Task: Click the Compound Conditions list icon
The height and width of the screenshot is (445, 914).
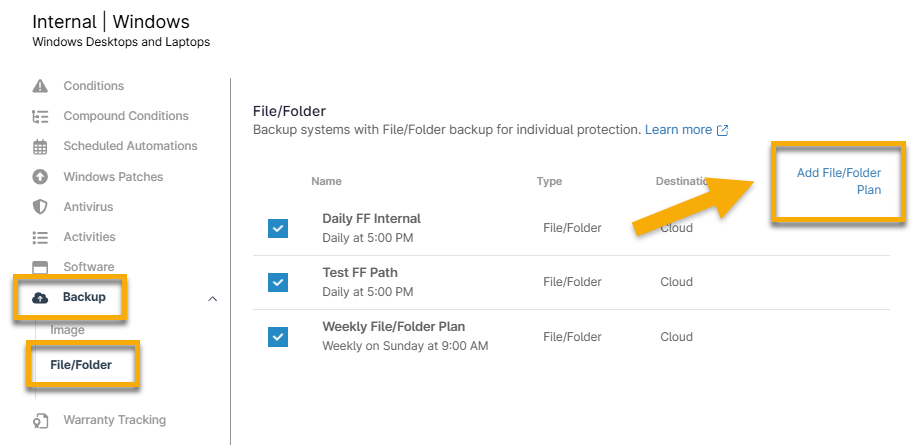Action: tap(40, 116)
